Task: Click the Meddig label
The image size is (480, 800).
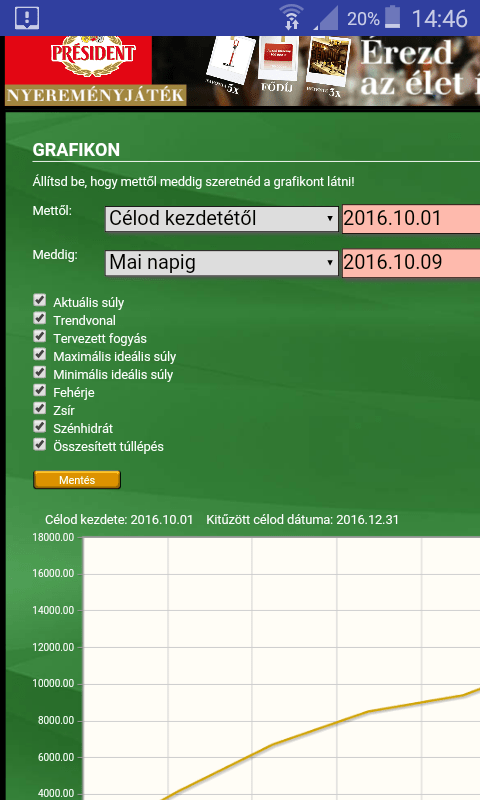Action: pos(55,254)
